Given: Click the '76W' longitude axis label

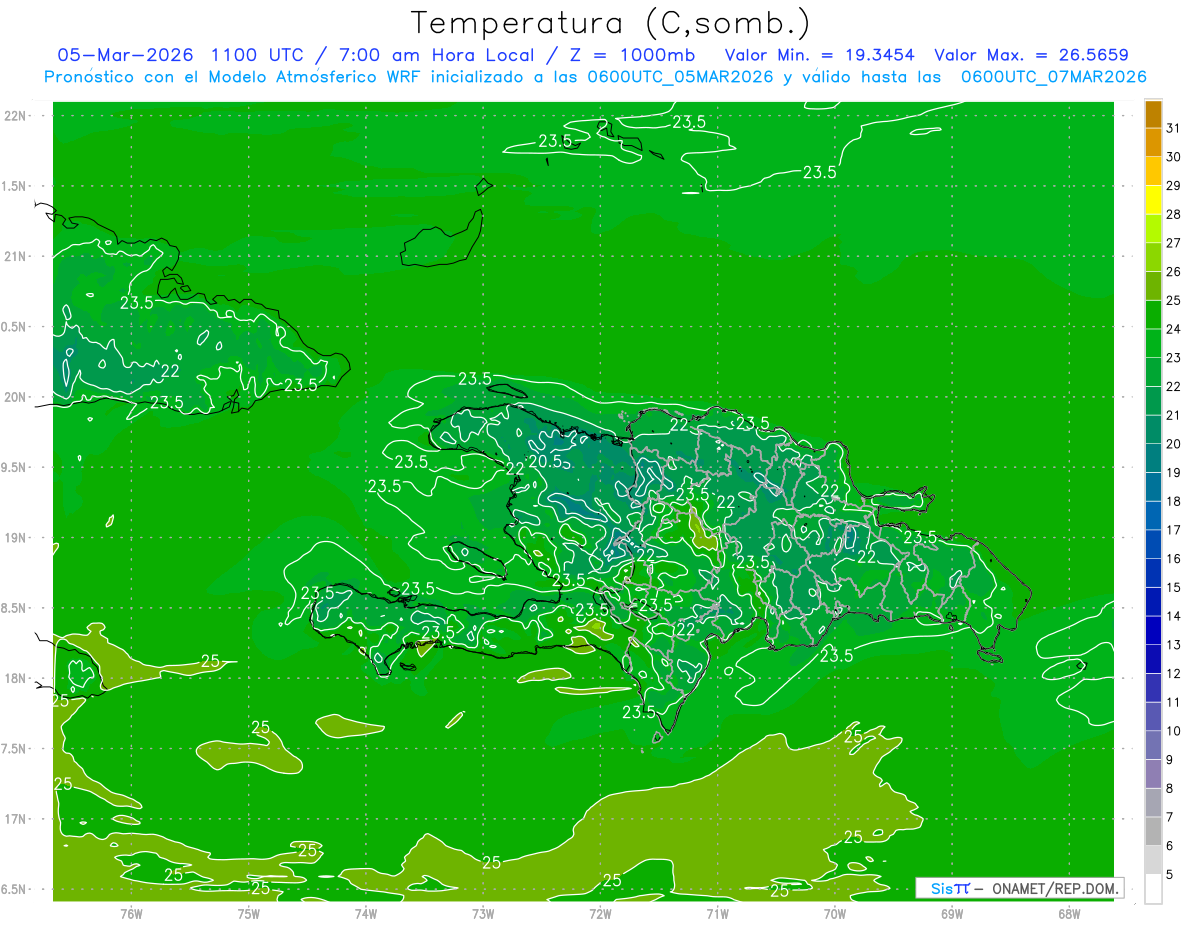Looking at the screenshot, I should point(131,913).
